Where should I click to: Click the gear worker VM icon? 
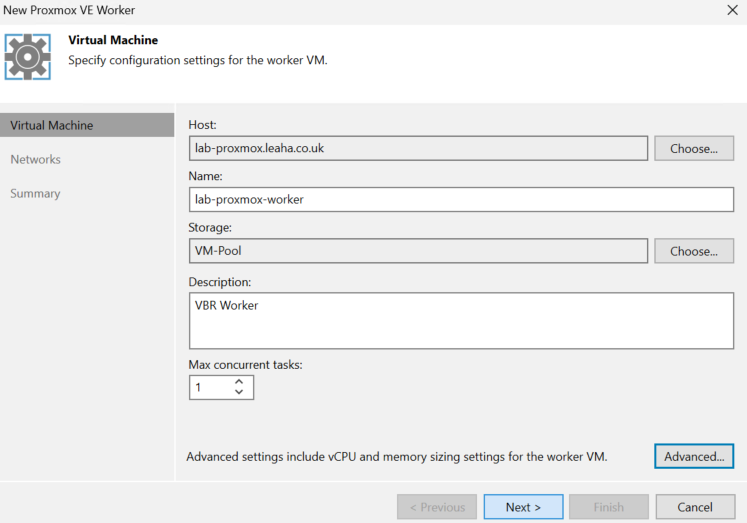tap(28, 57)
